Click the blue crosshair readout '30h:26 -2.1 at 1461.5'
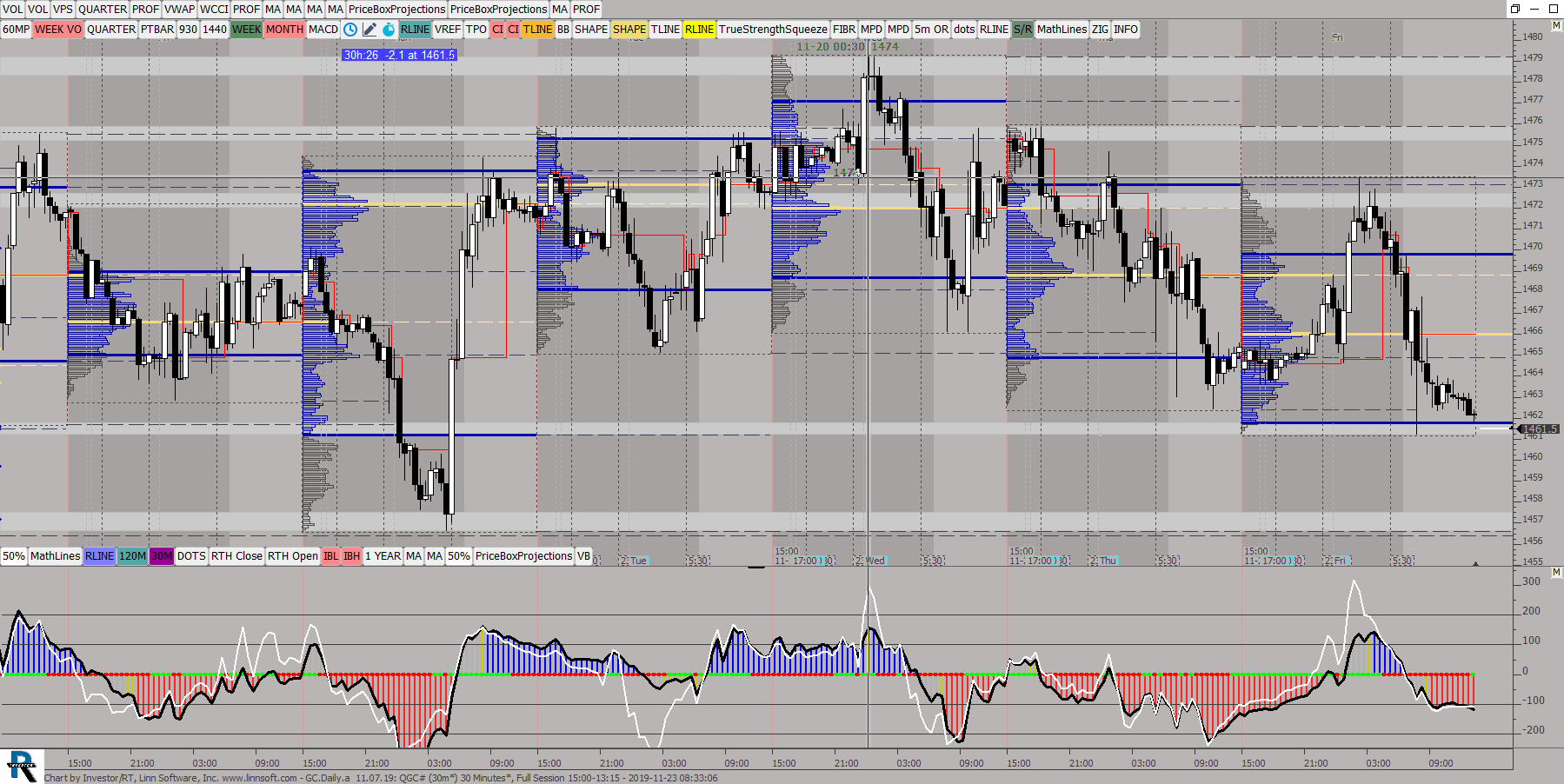Screen dimensions: 1564x784 tap(399, 55)
